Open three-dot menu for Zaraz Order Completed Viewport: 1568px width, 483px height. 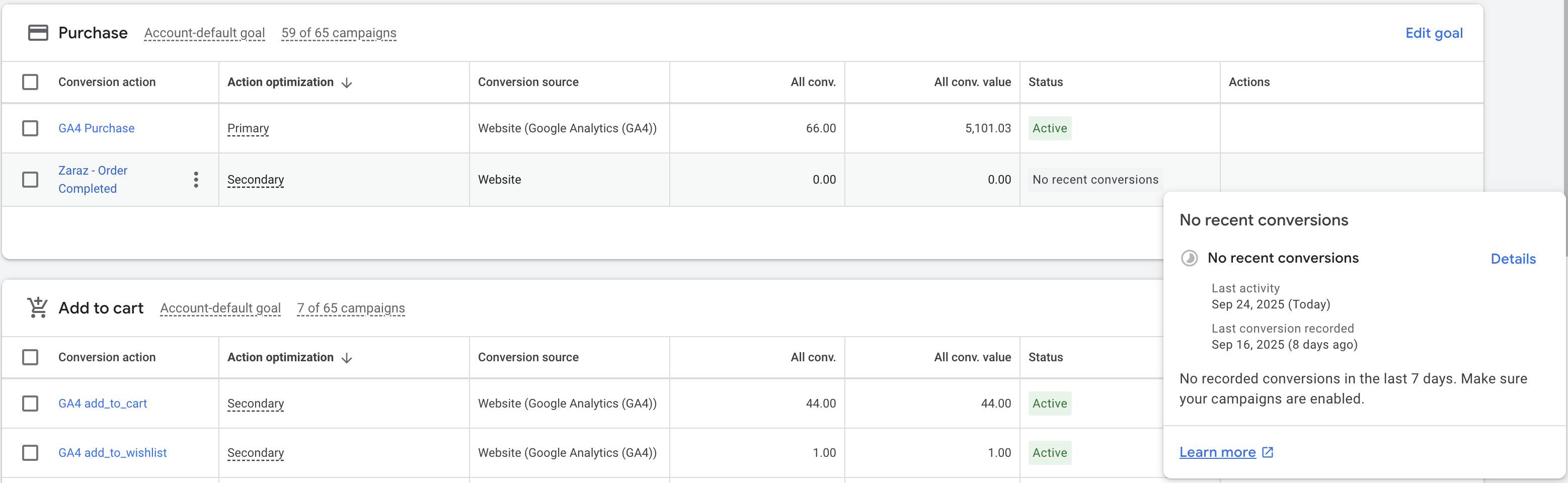tap(196, 180)
